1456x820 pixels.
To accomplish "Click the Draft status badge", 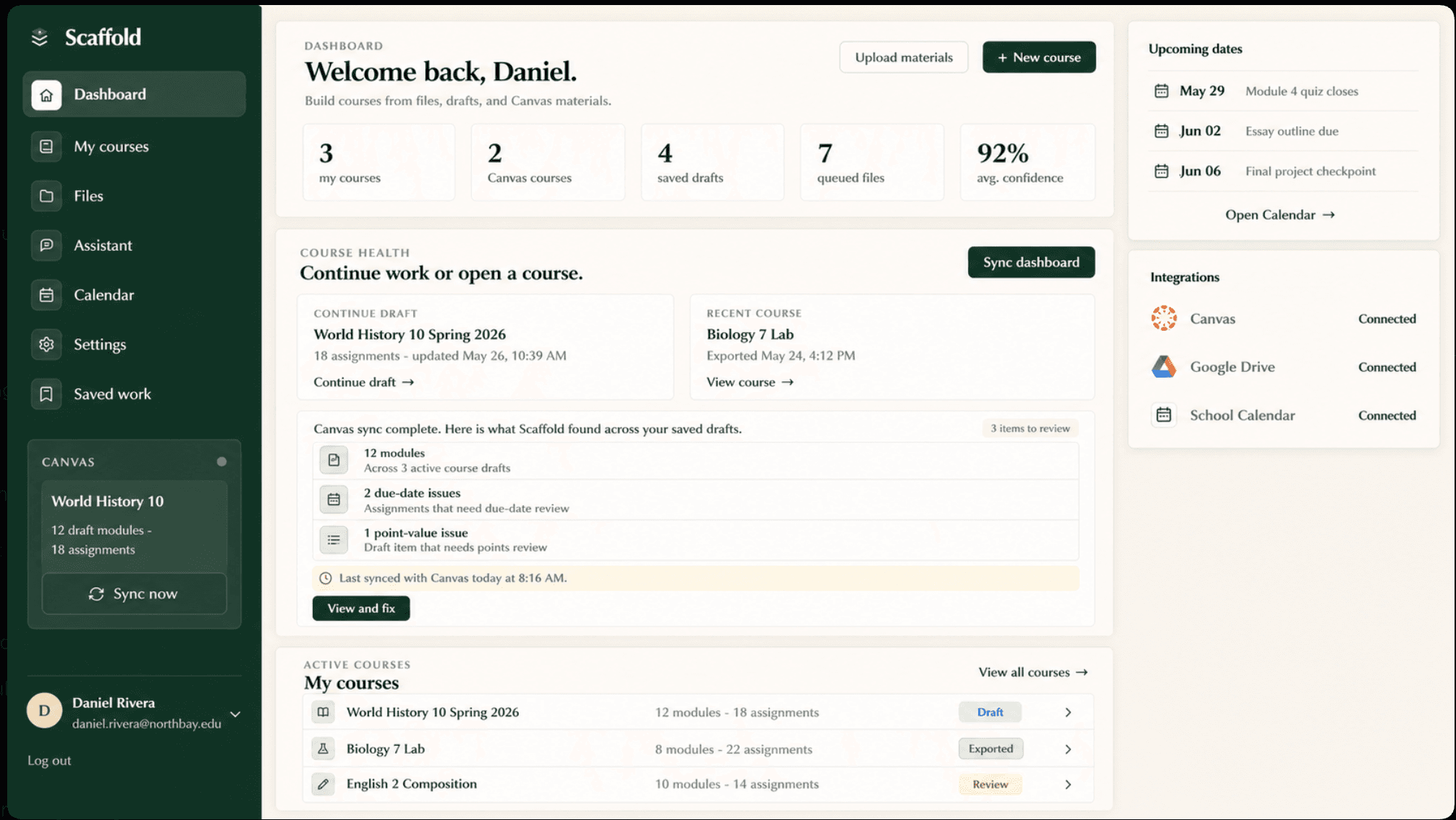I will click(990, 712).
